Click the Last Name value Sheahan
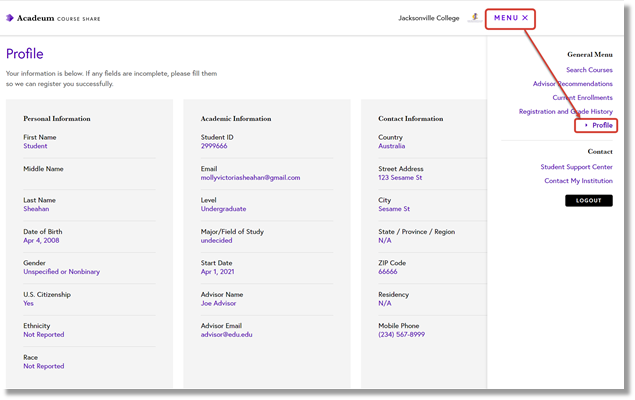635x400 pixels. click(x=39, y=209)
